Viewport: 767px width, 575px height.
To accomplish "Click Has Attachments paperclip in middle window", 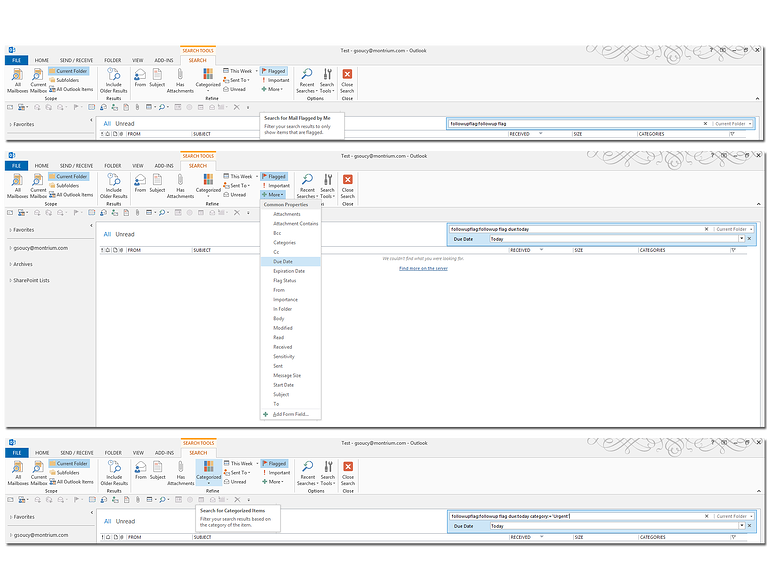I will pos(180,186).
